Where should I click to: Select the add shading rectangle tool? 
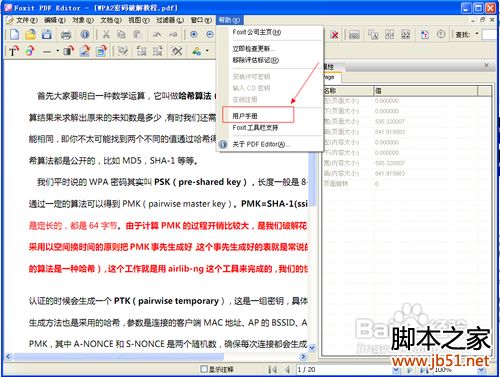coord(68,51)
